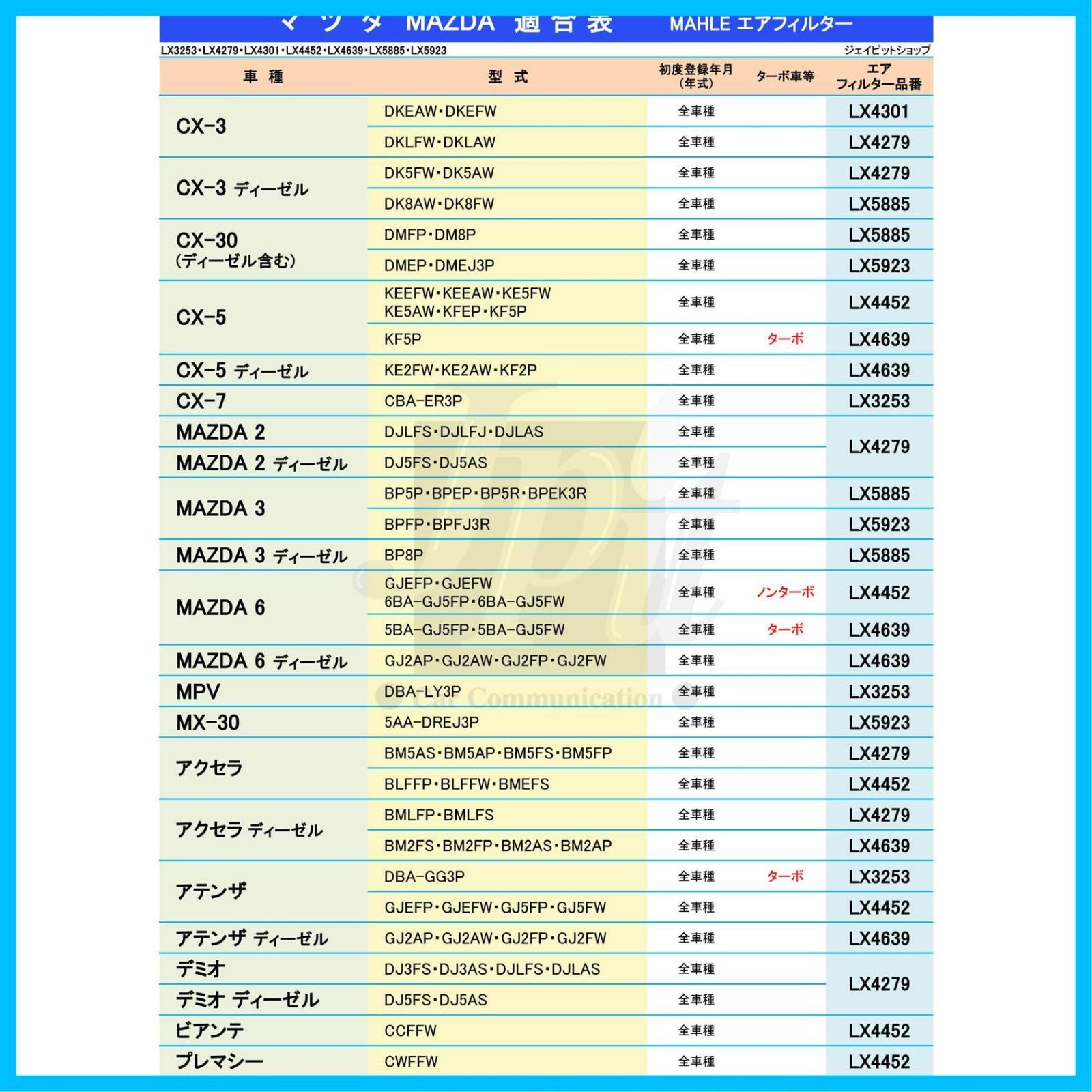The width and height of the screenshot is (1092, 1092).
Task: Select the 'MAZDA 3 ディーゼル' vehicle name
Action: pyautogui.click(x=262, y=556)
